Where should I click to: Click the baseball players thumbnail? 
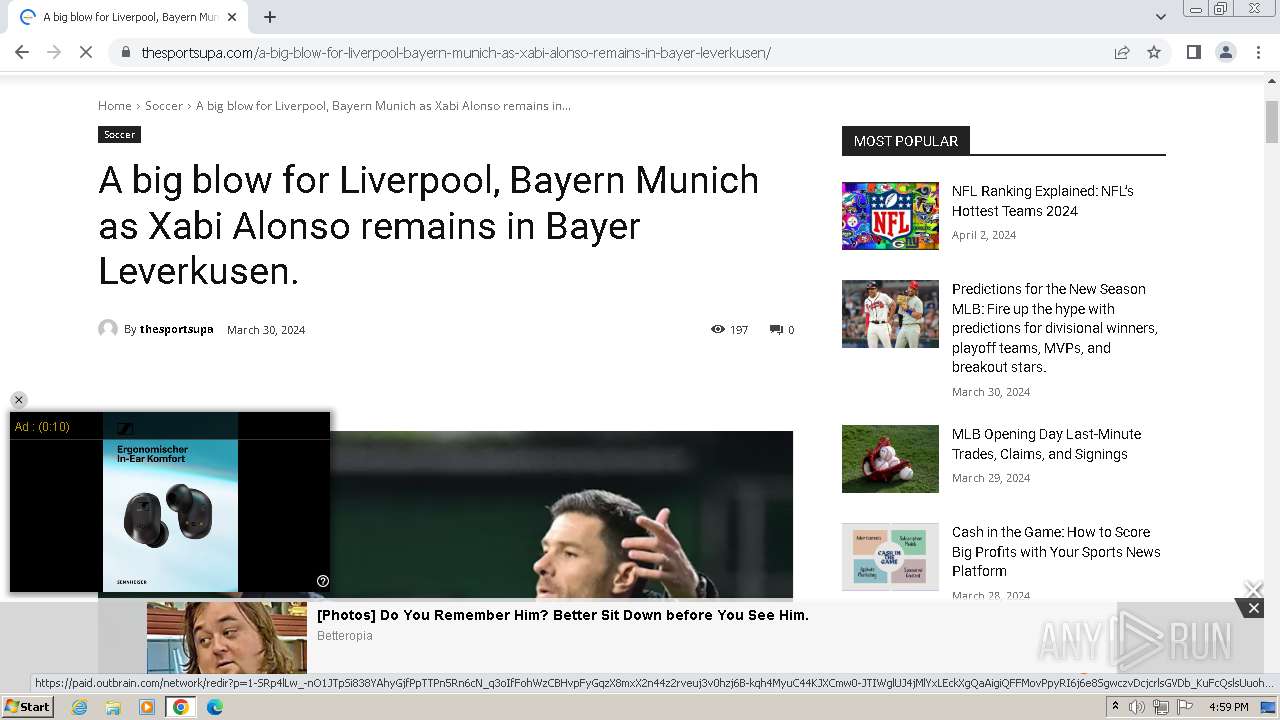[x=890, y=314]
